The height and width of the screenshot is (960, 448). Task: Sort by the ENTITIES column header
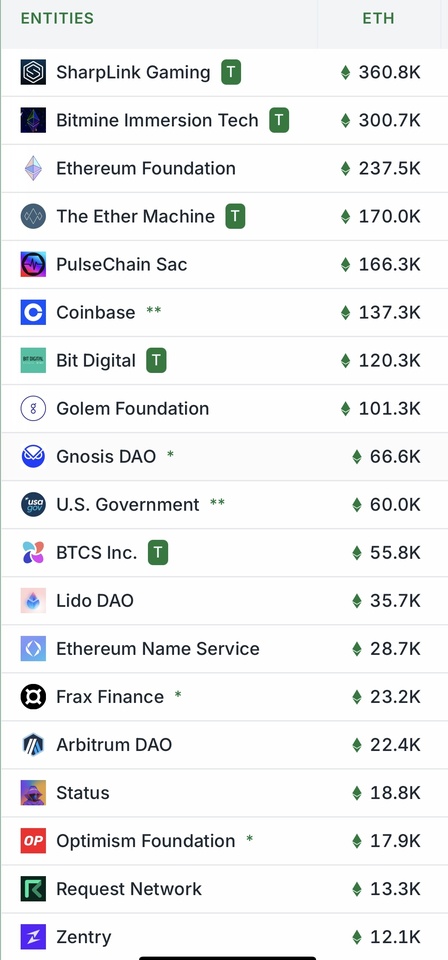pos(57,18)
